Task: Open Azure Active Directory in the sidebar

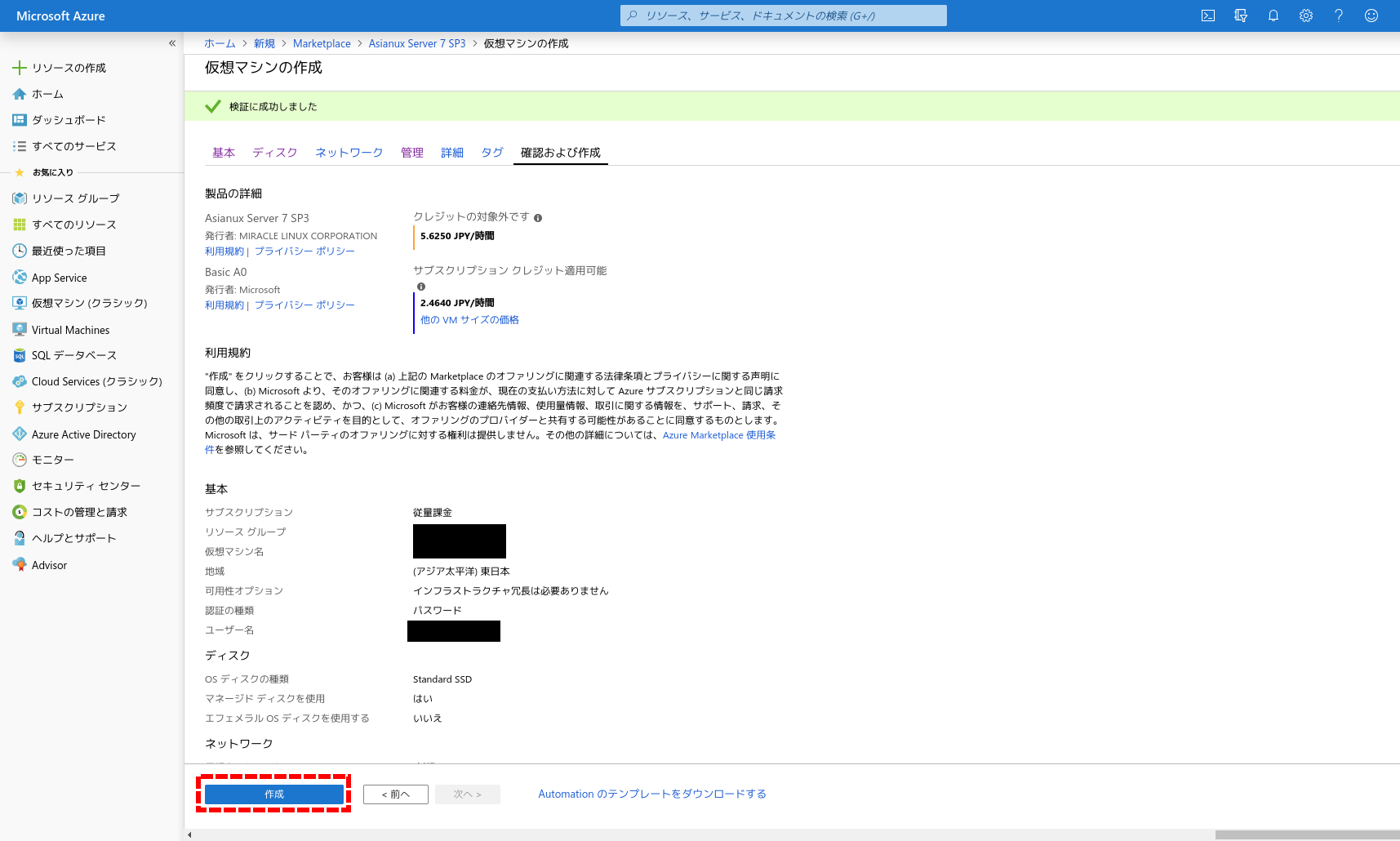Action: point(83,434)
